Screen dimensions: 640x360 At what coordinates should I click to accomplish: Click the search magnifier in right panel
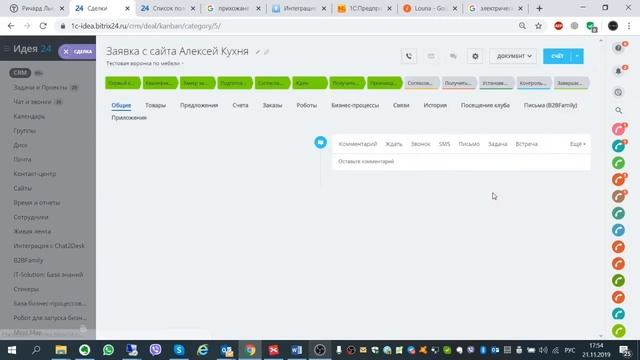pyautogui.click(x=619, y=110)
